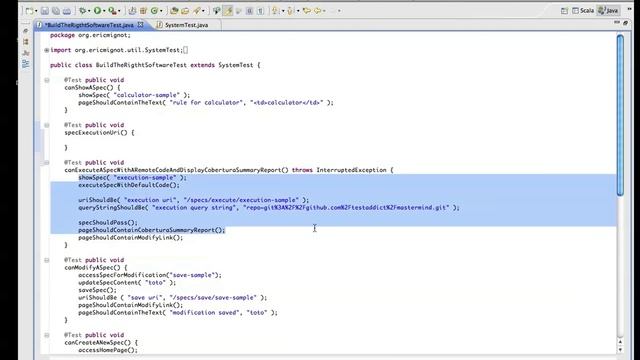640x360 pixels.
Task: Collapse the specExecutionUri method fold
Action: [x=47, y=125]
